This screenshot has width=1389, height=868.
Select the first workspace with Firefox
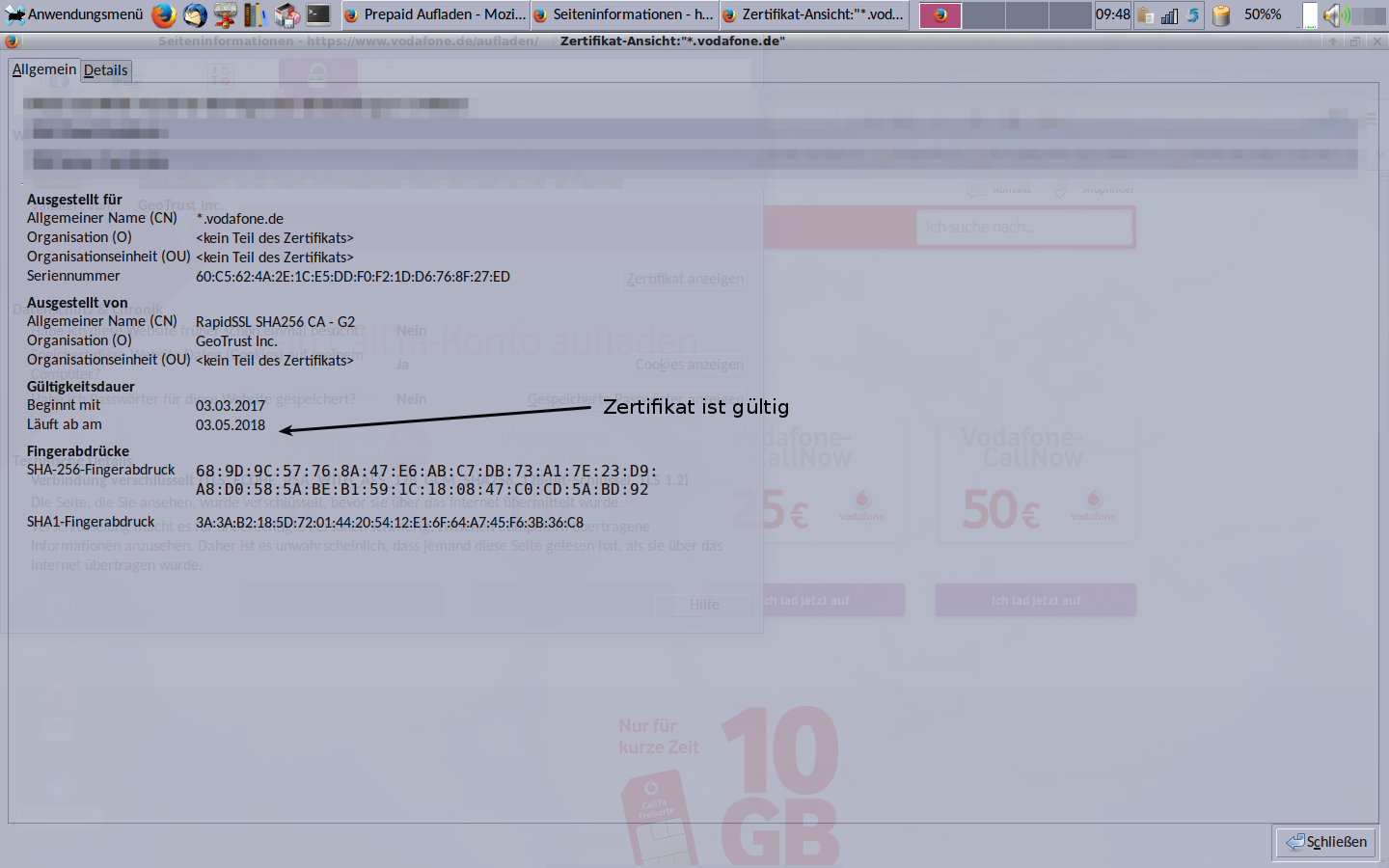pyautogui.click(x=940, y=14)
